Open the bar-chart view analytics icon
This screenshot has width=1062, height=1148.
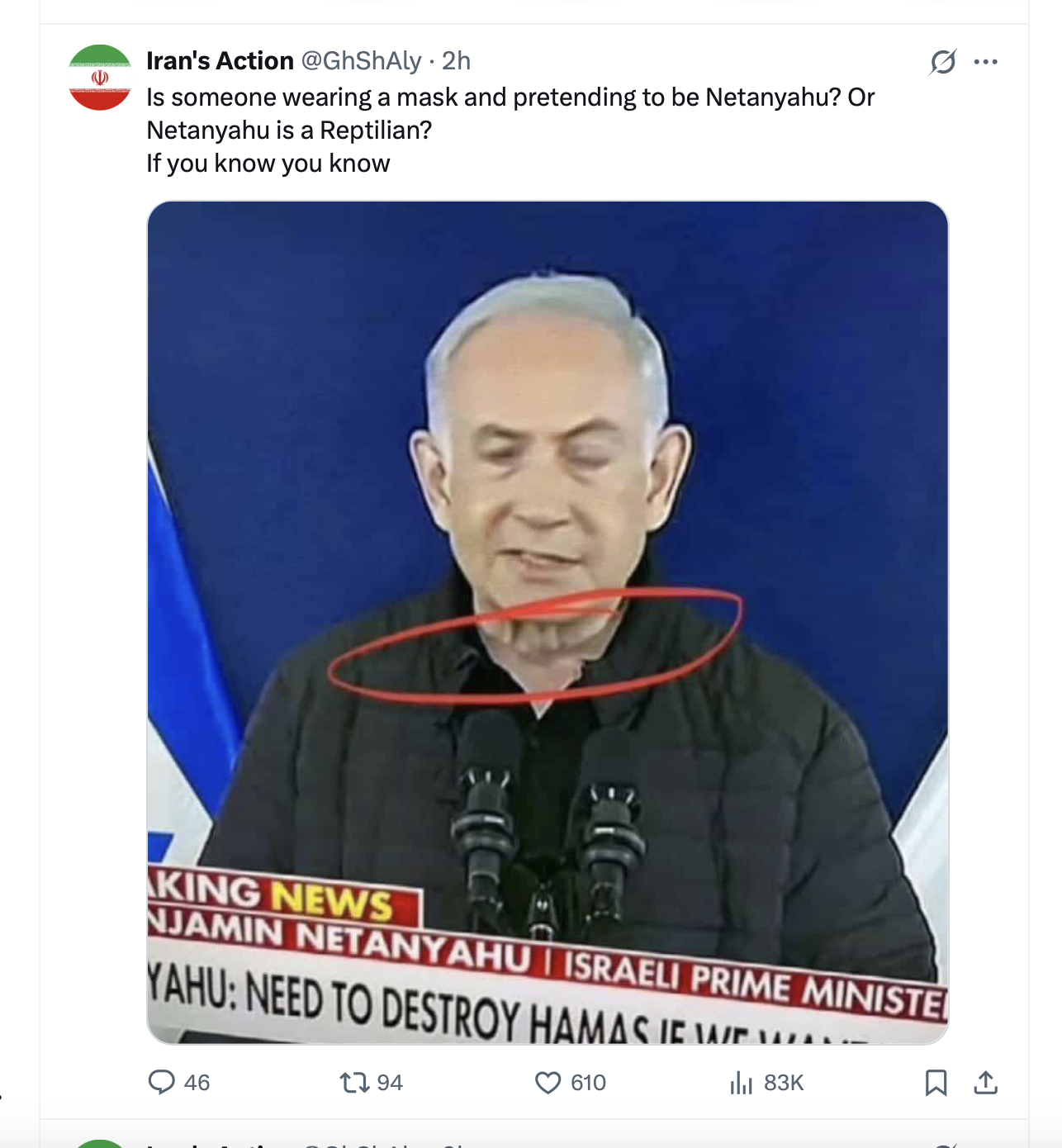coord(741,1082)
